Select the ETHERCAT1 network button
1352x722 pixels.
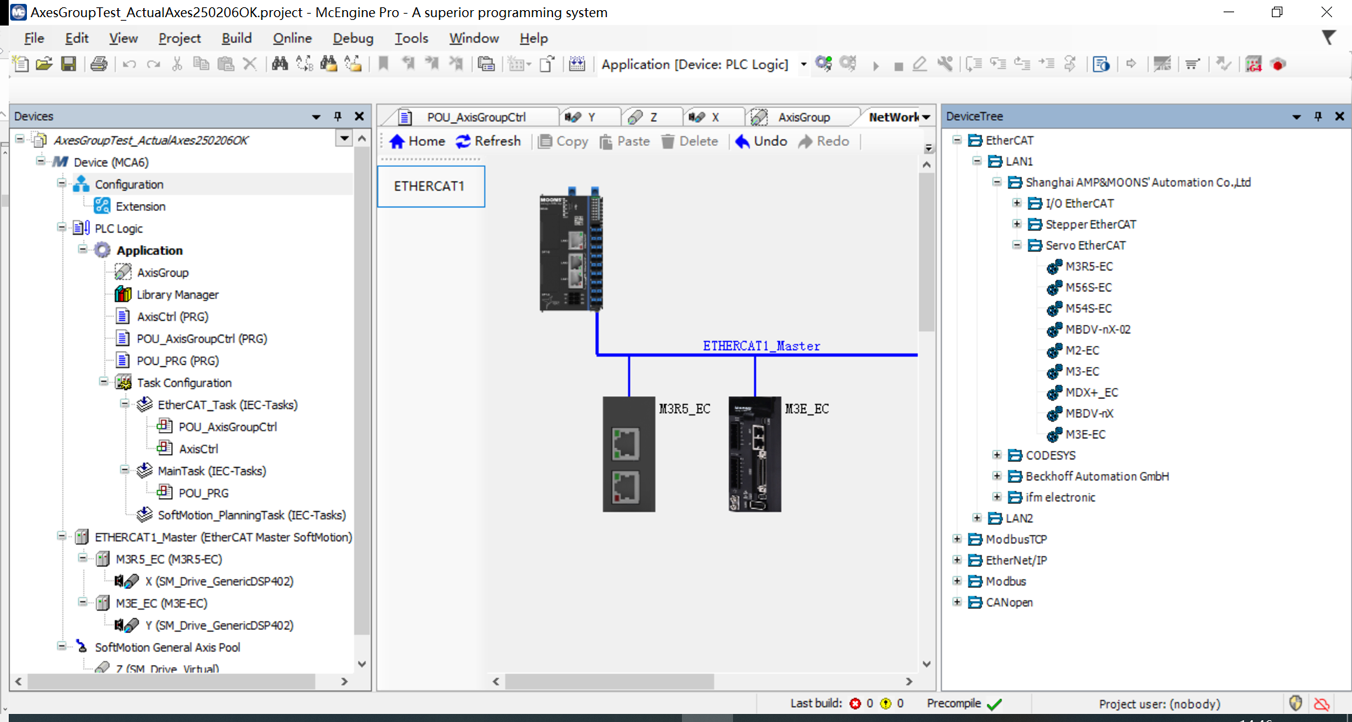click(430, 186)
